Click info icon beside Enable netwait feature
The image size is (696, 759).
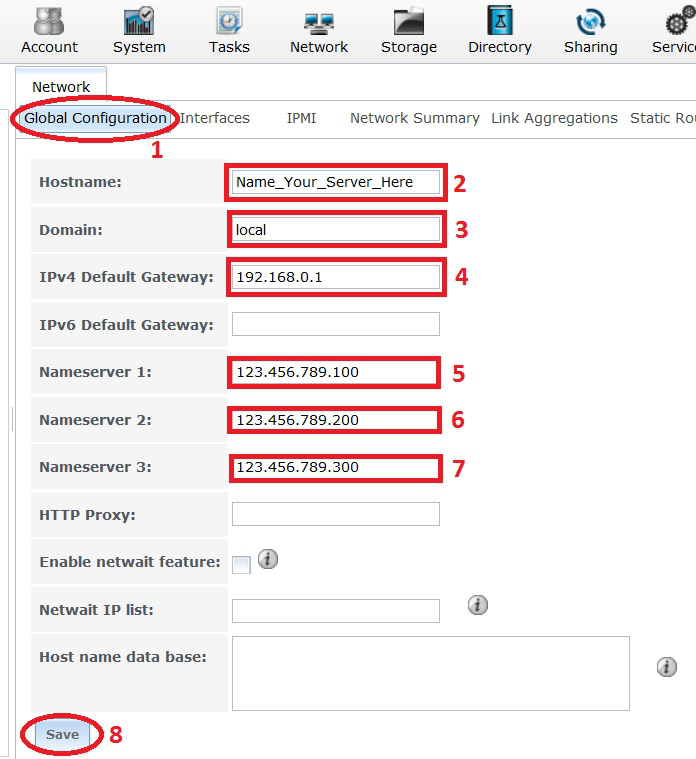pos(267,560)
